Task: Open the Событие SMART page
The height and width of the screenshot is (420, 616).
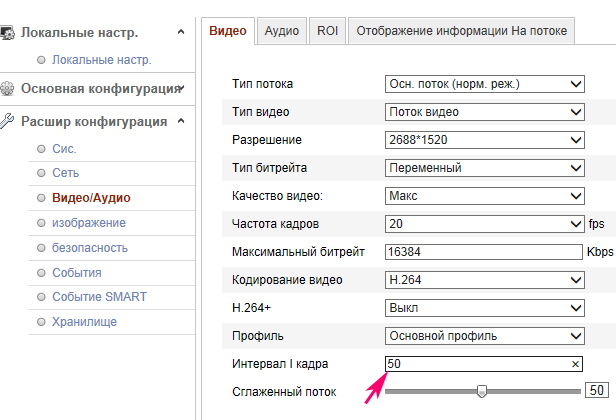Action: tap(99, 297)
